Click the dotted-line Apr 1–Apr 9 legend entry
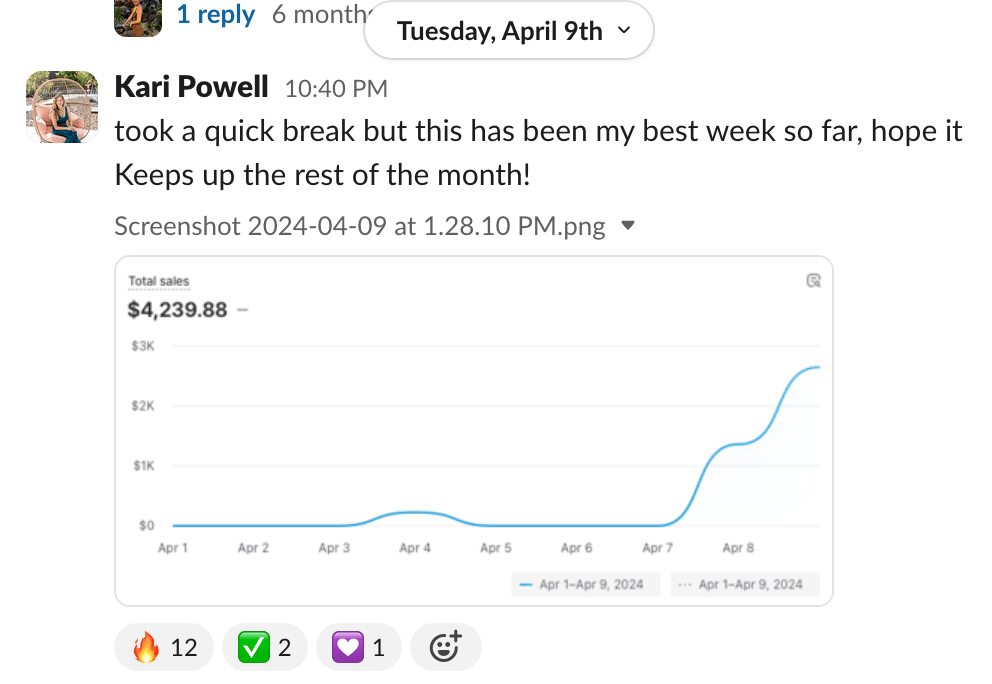992x684 pixels. [741, 584]
